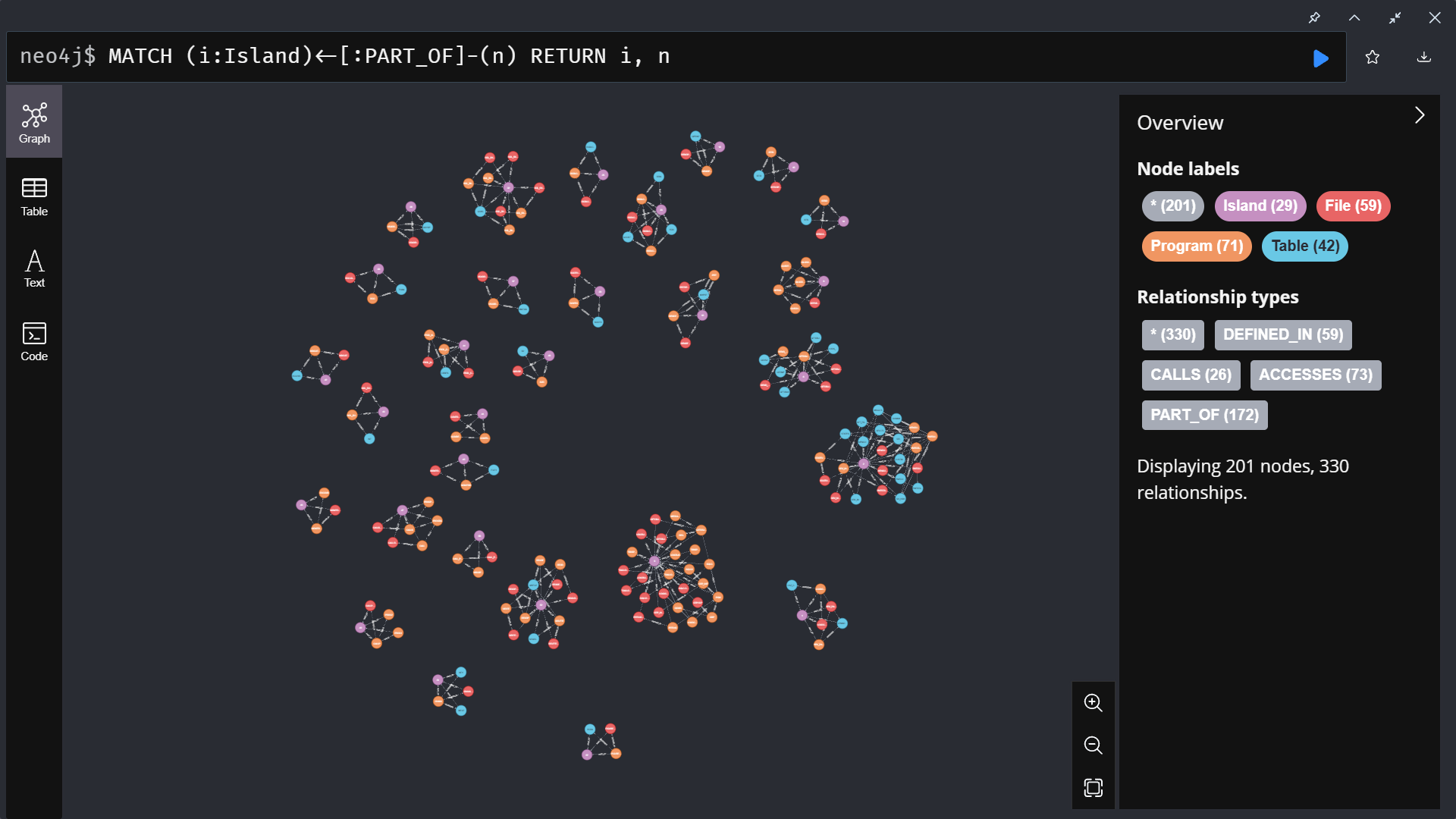
Task: Fit graph to screen
Action: [1093, 788]
